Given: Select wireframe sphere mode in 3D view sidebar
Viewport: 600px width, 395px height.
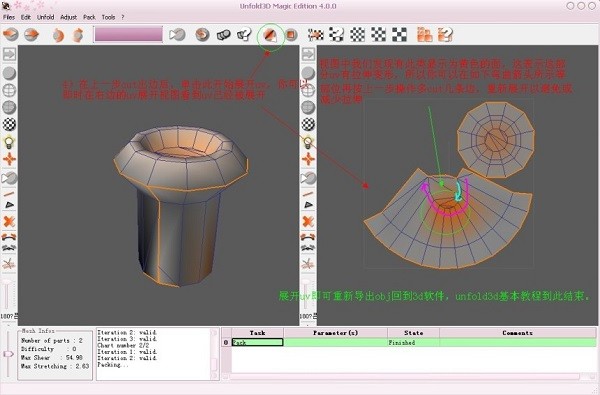Looking at the screenshot, I should tap(9, 90).
